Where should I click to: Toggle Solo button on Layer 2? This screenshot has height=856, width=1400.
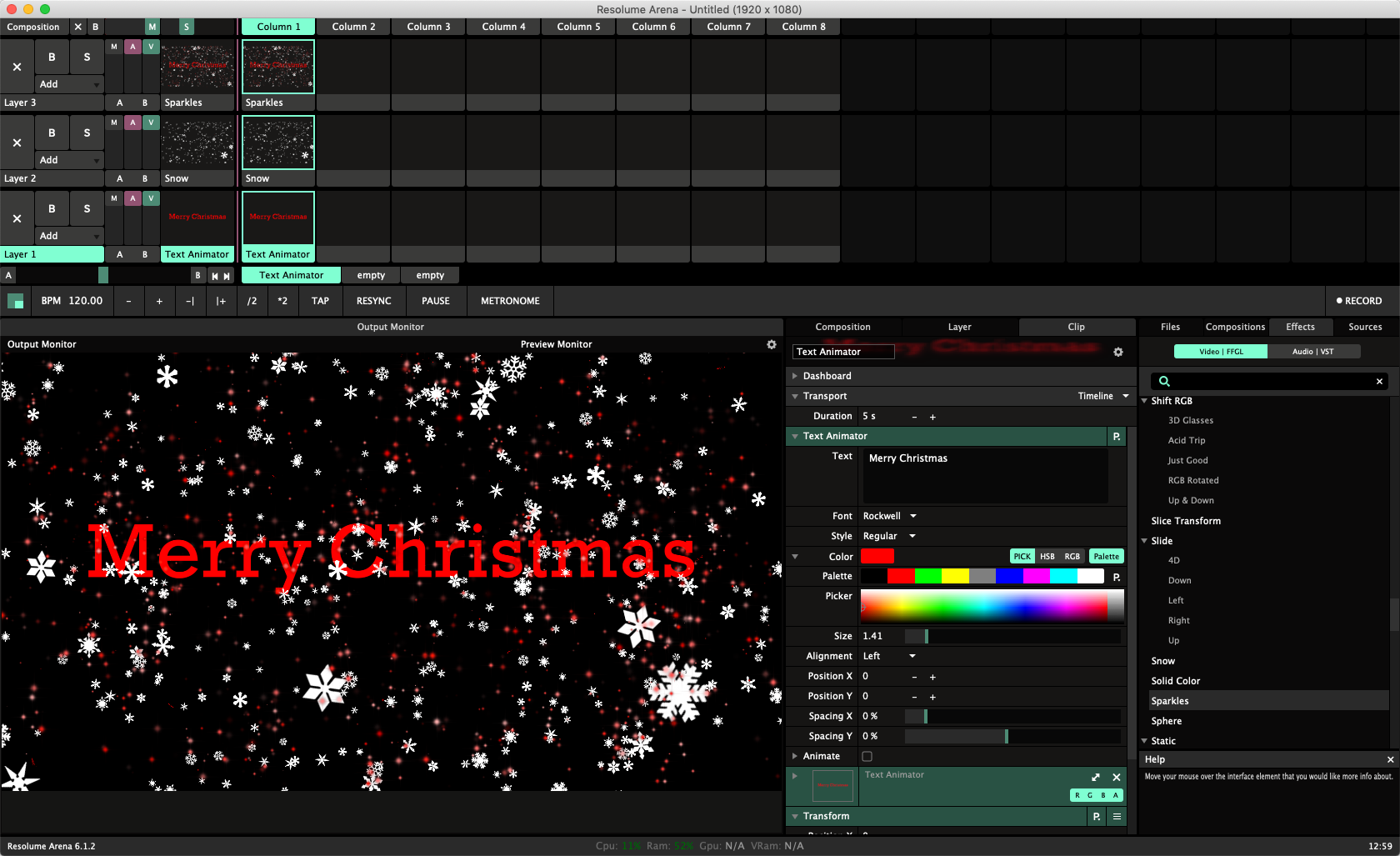pyautogui.click(x=87, y=133)
